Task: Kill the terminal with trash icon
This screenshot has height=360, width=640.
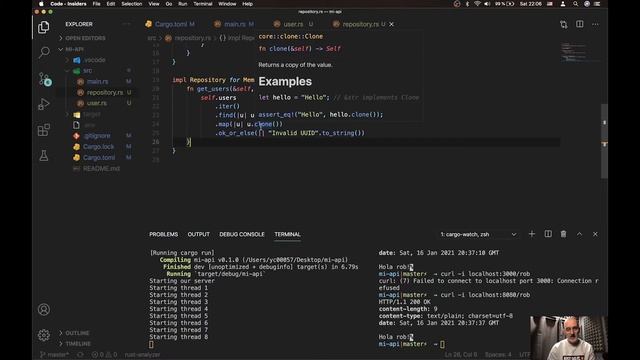Action: (x=563, y=234)
